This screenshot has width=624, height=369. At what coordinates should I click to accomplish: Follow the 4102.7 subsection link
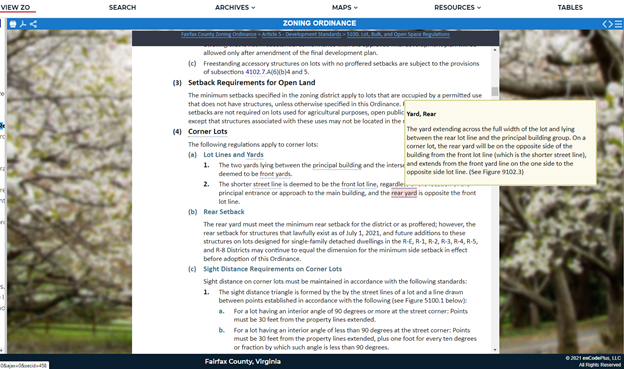point(255,72)
